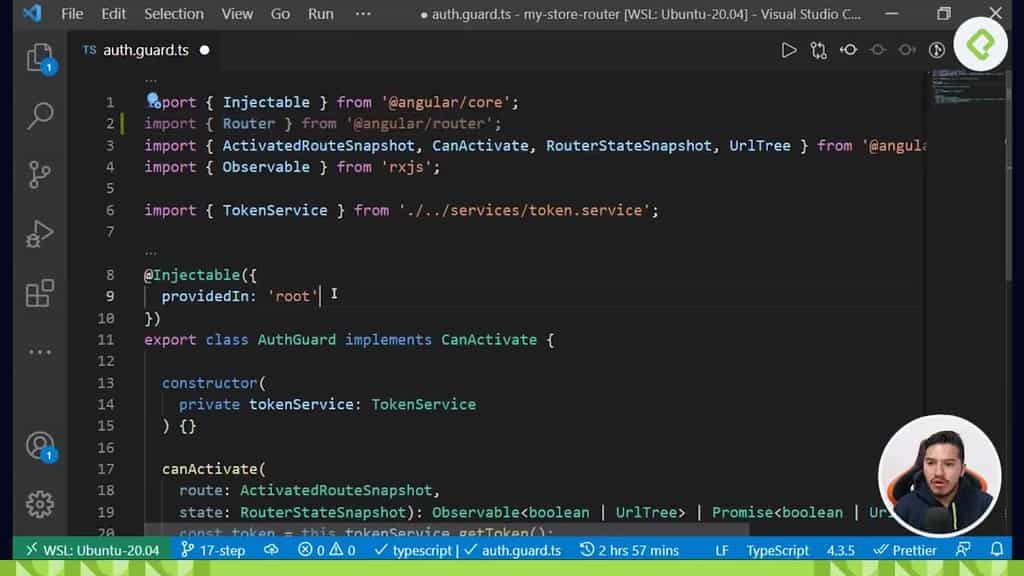
Task: Open the Source Control view
Action: coord(40,174)
